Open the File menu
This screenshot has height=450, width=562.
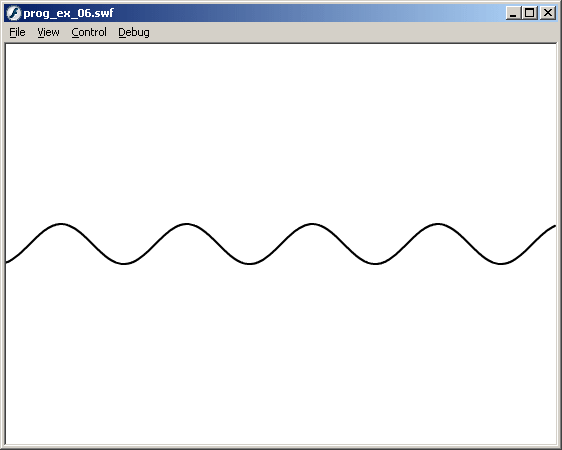tap(17, 32)
